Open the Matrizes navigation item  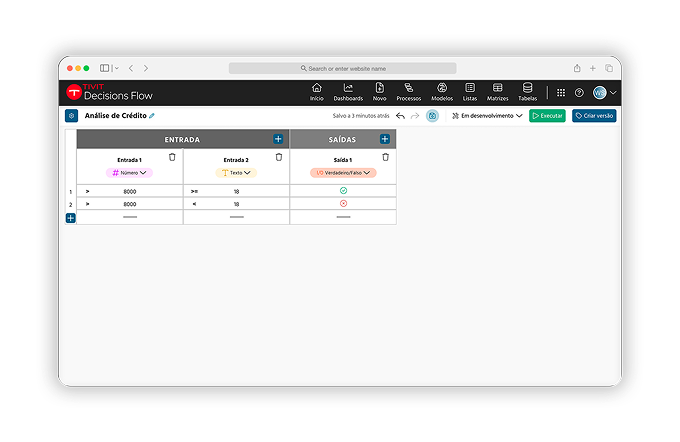[497, 92]
